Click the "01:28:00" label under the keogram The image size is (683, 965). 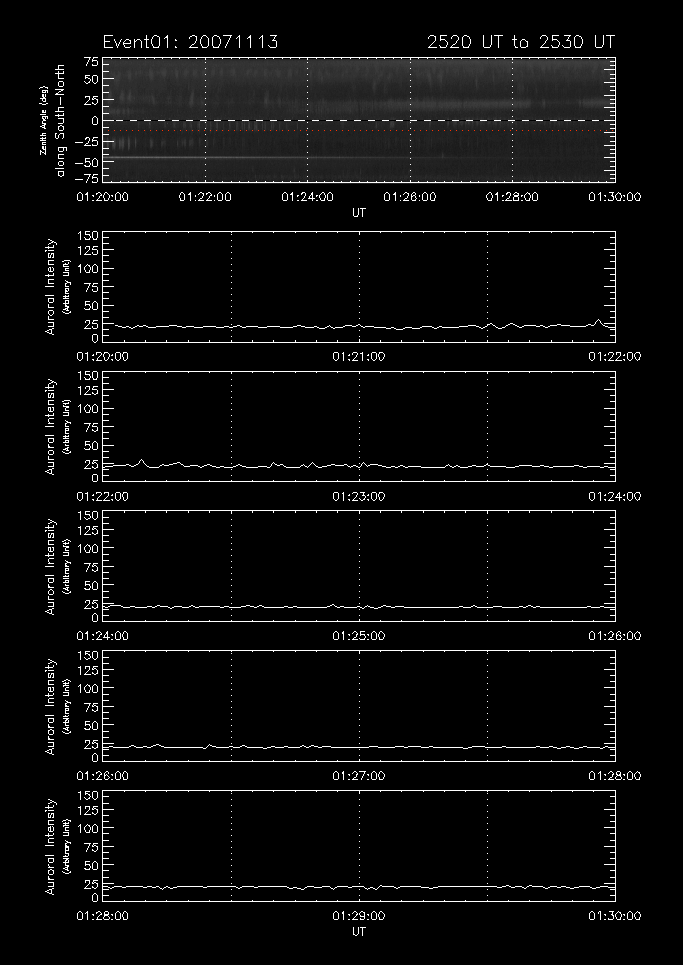(512, 197)
